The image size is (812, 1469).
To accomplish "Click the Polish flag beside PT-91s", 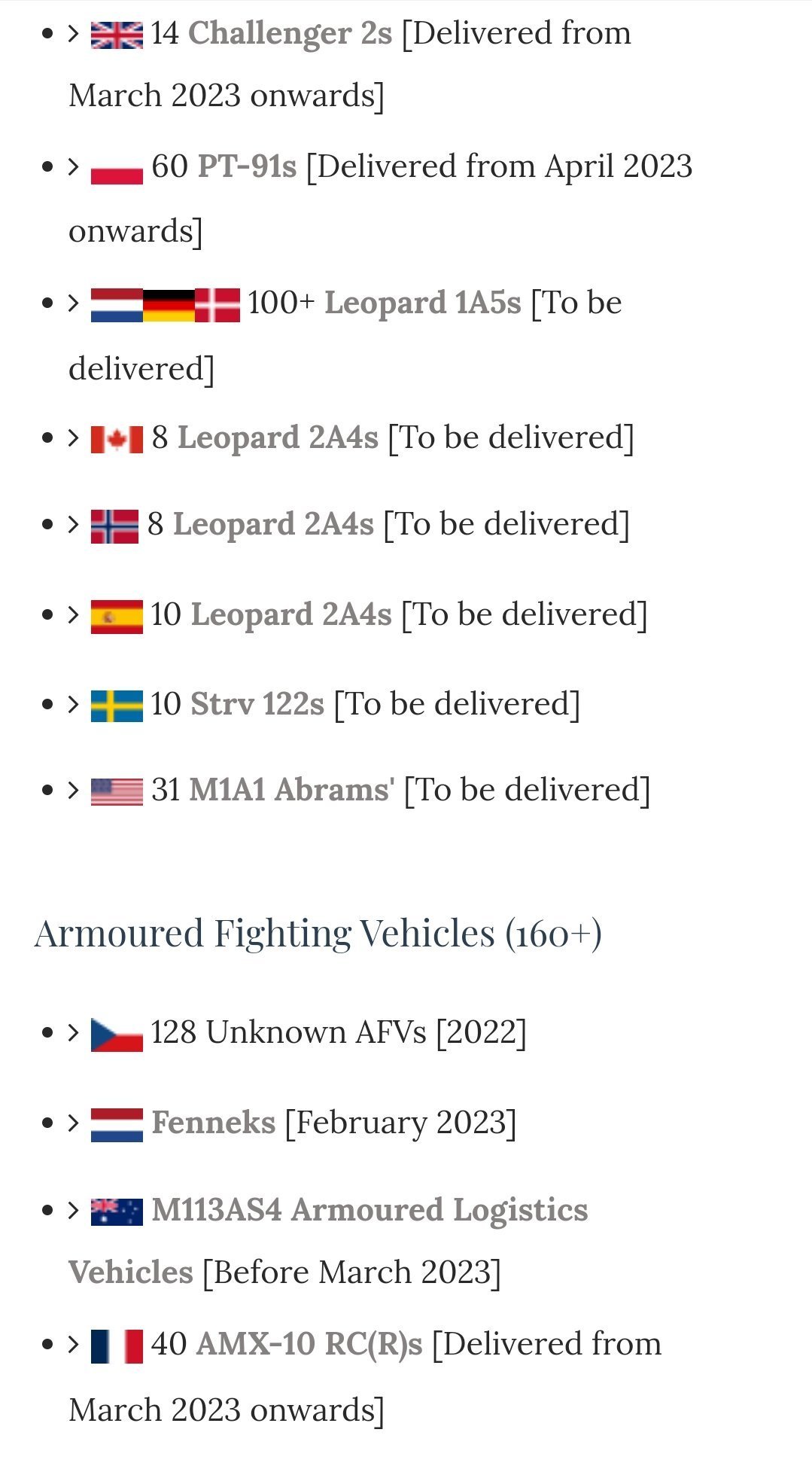I will coord(117,169).
